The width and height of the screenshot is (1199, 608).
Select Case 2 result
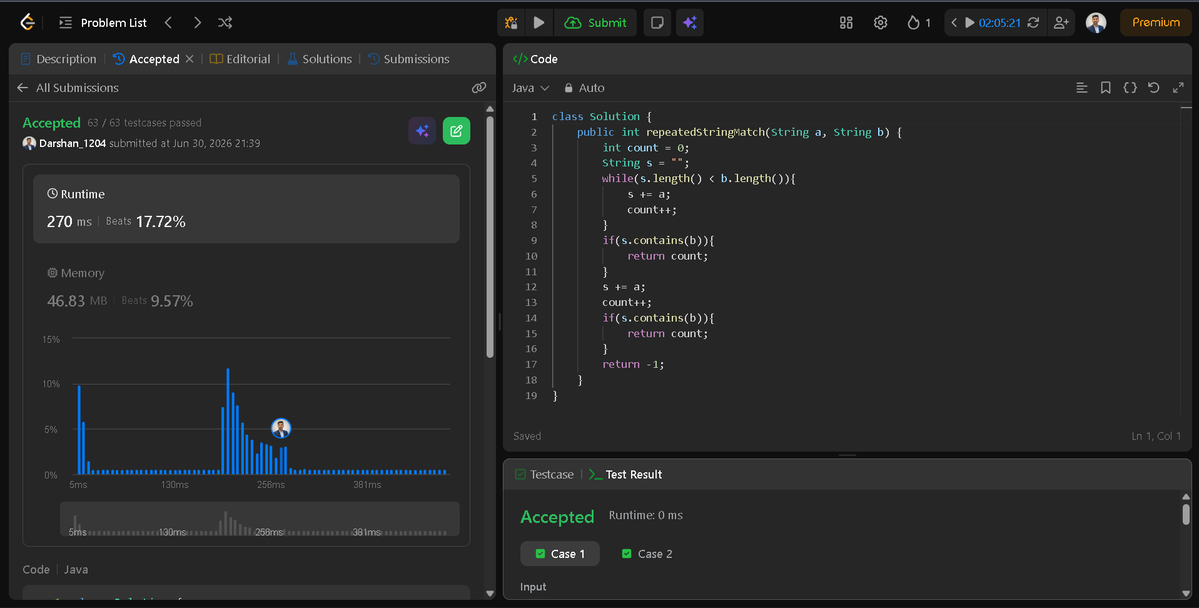click(647, 554)
